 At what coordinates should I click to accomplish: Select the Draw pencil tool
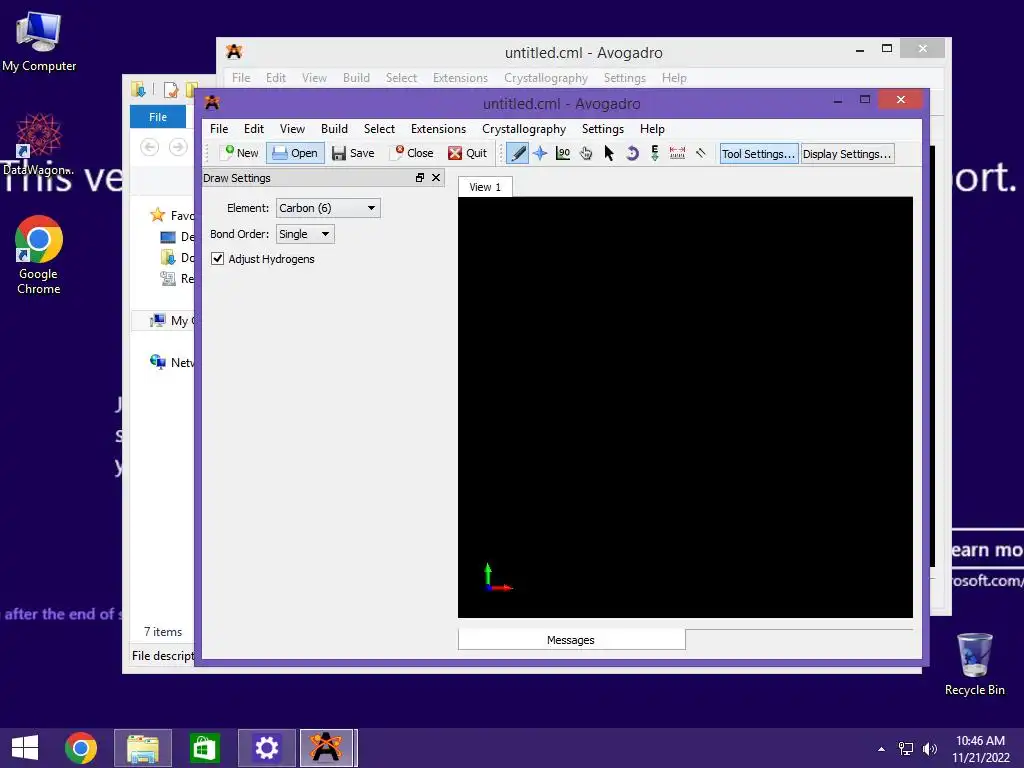518,153
